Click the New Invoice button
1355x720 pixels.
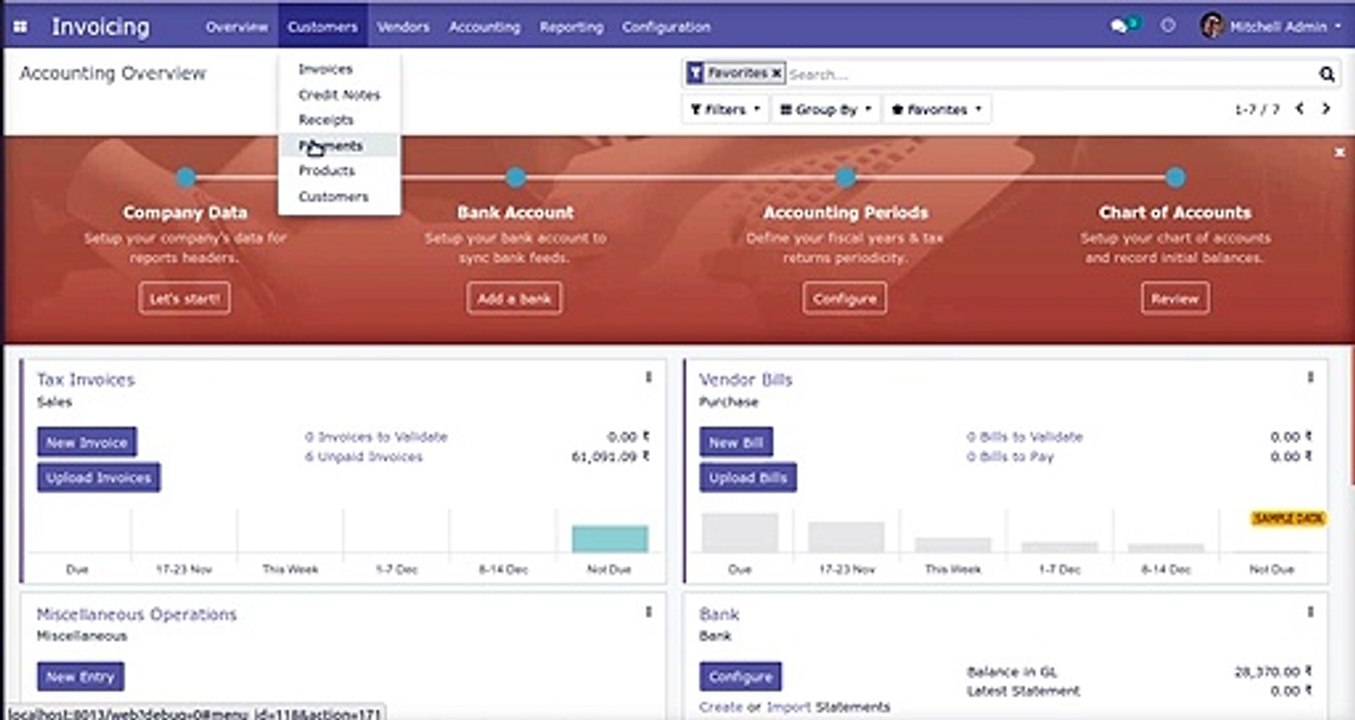(x=87, y=442)
